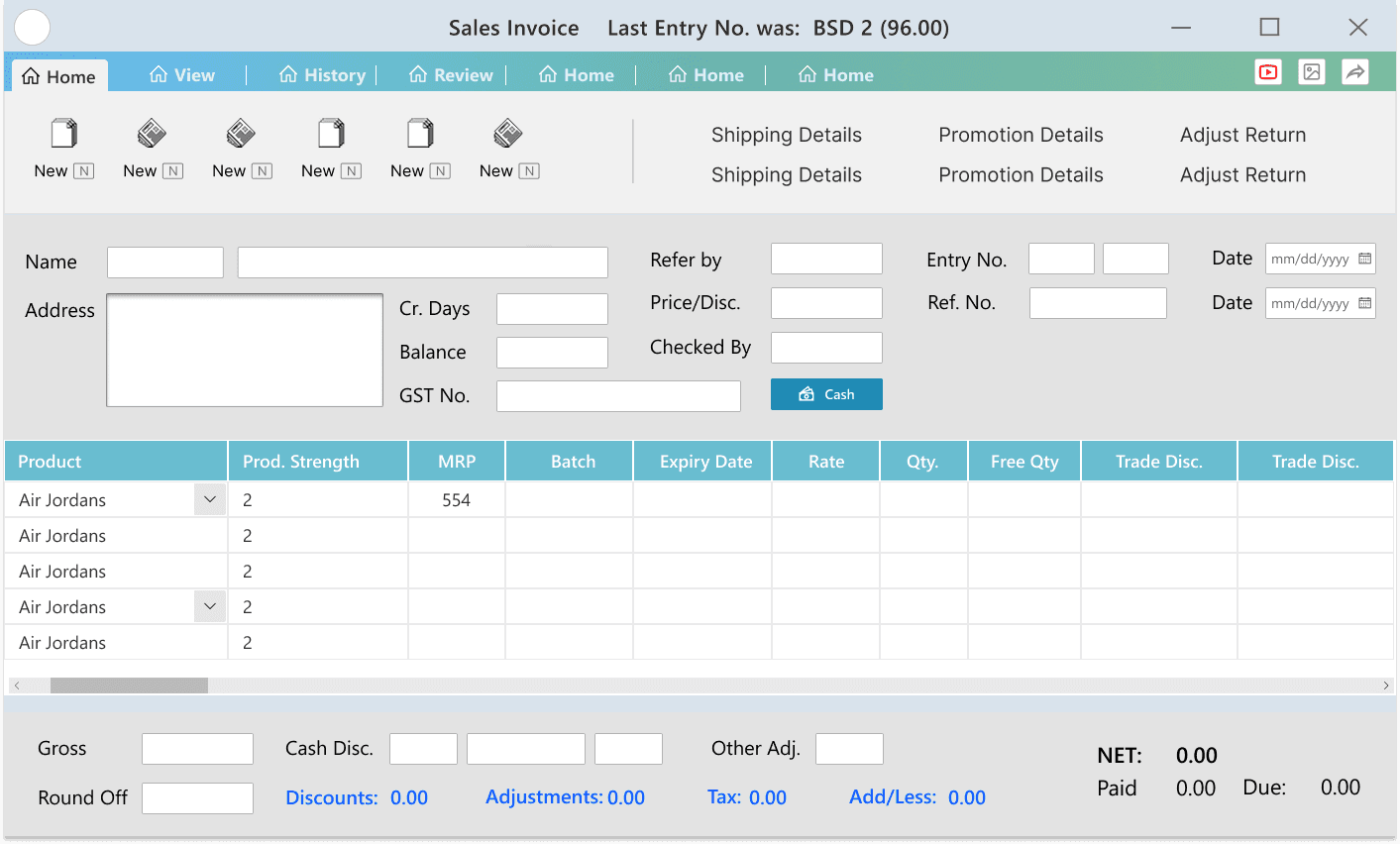Open the calendar picker in the second Date field
1400x844 pixels.
click(x=1364, y=303)
